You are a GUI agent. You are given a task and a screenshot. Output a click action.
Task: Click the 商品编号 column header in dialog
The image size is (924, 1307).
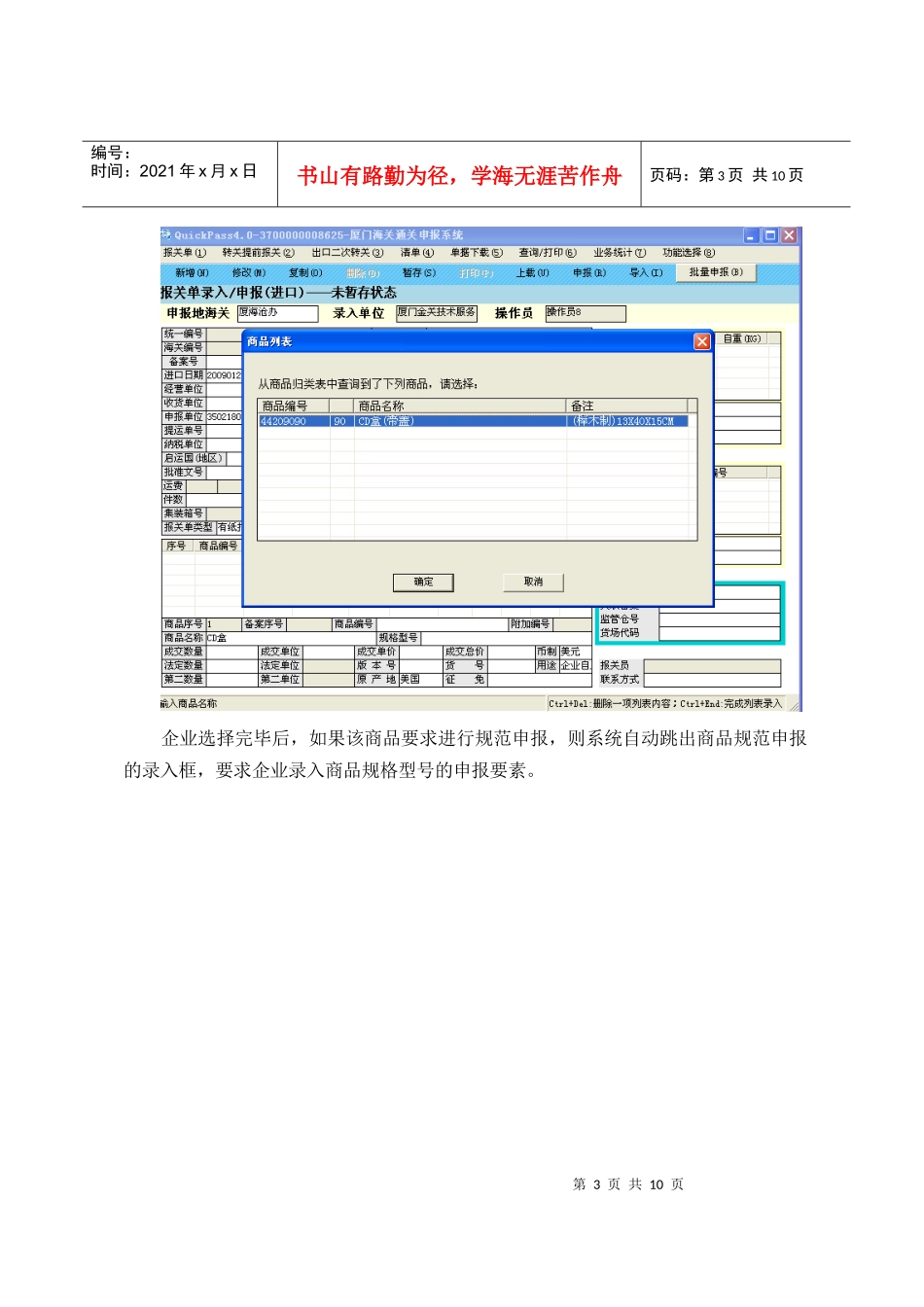pos(293,406)
